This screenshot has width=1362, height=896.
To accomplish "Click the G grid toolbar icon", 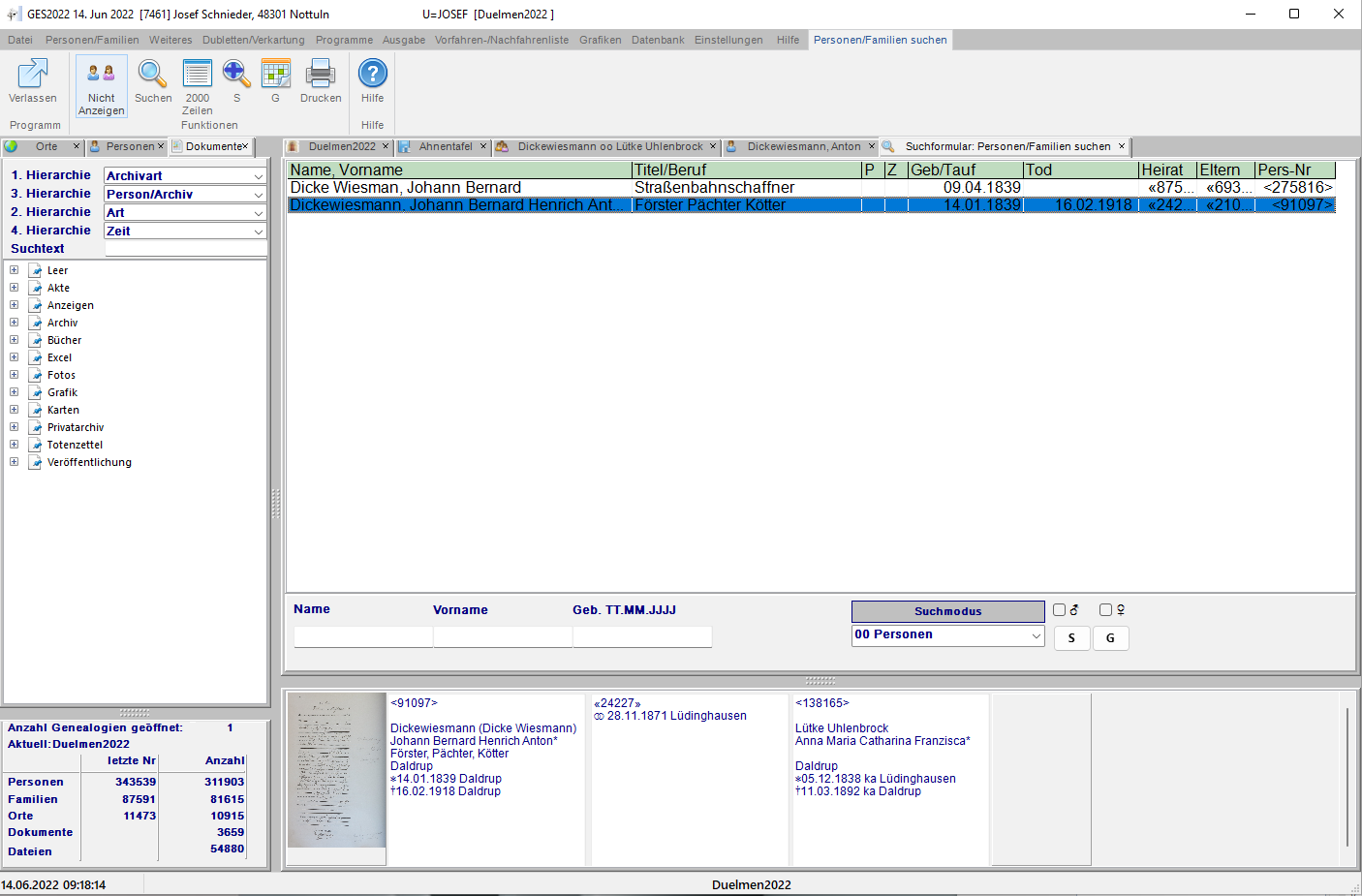I will 275,74.
